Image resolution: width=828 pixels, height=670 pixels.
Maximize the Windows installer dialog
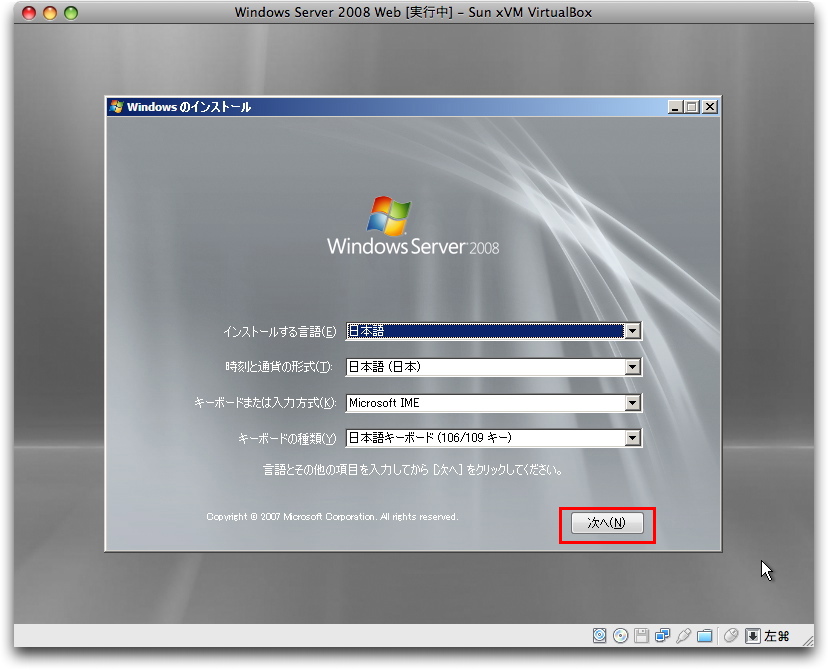click(692, 107)
